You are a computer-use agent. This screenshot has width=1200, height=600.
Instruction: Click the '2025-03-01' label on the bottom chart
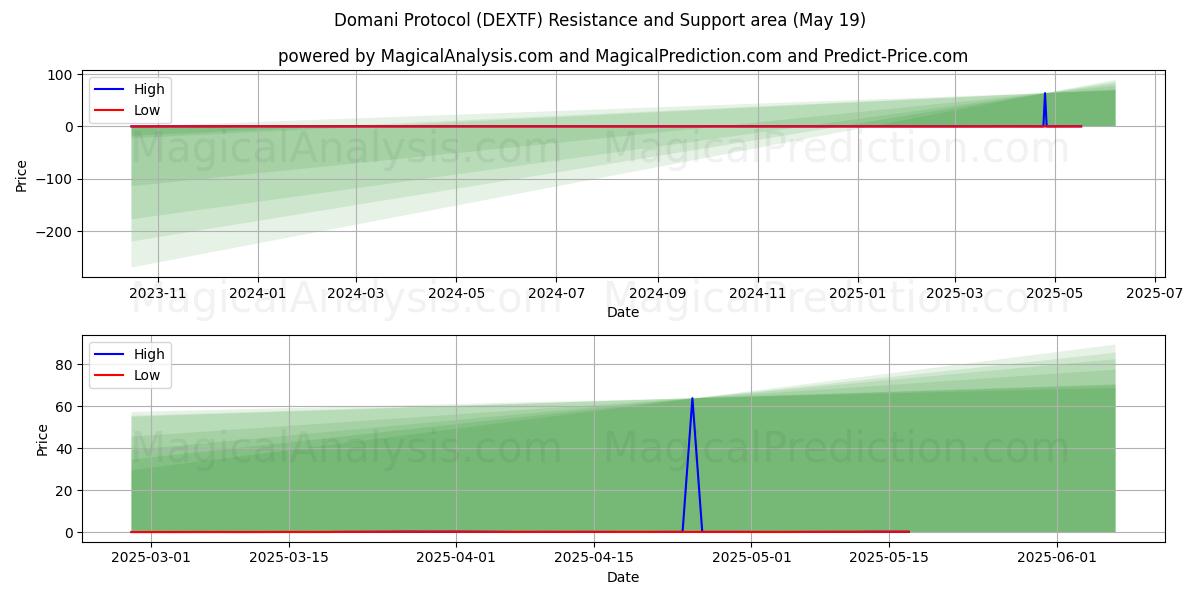[150, 558]
